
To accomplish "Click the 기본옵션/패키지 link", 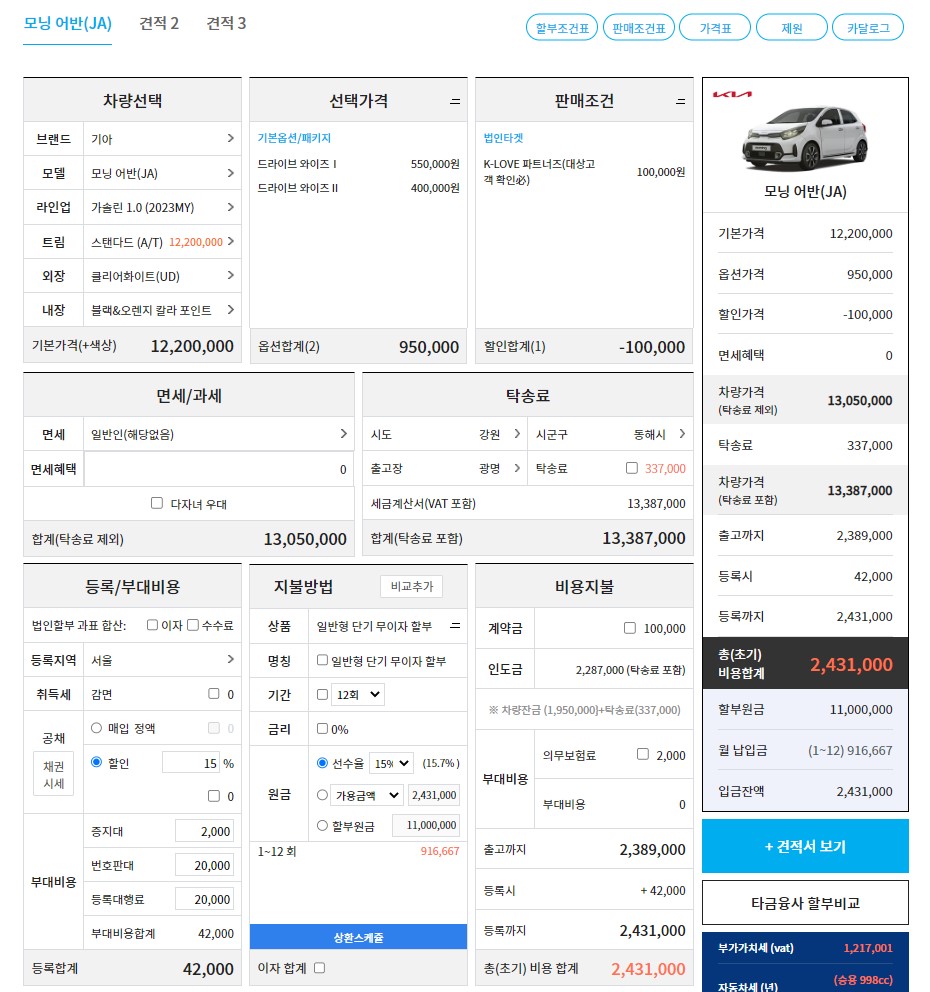I will pyautogui.click(x=294, y=138).
